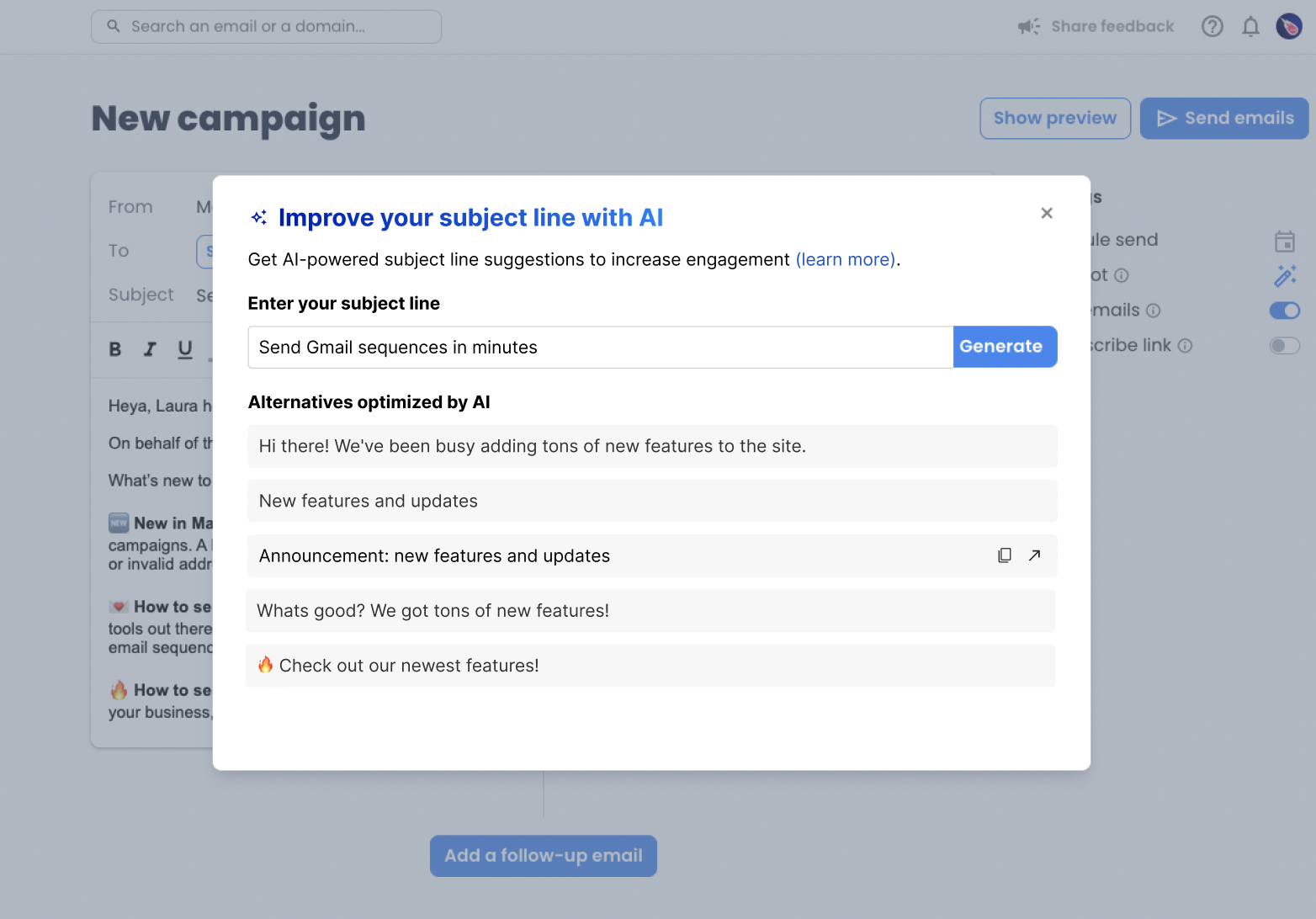Image resolution: width=1316 pixels, height=919 pixels.
Task: Apply Underline formatting in the email editor
Action: [184, 348]
